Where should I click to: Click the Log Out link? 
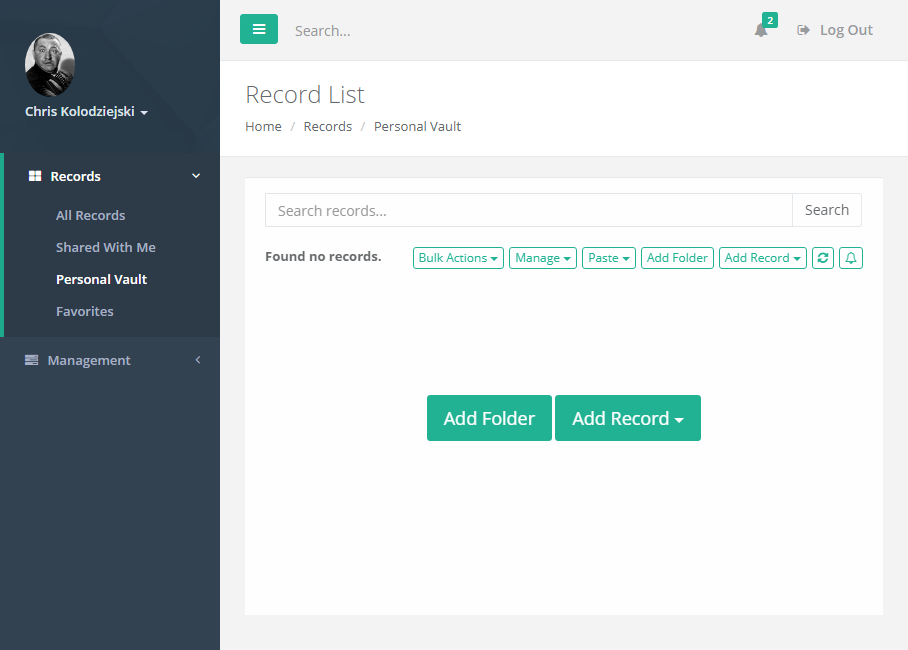835,30
